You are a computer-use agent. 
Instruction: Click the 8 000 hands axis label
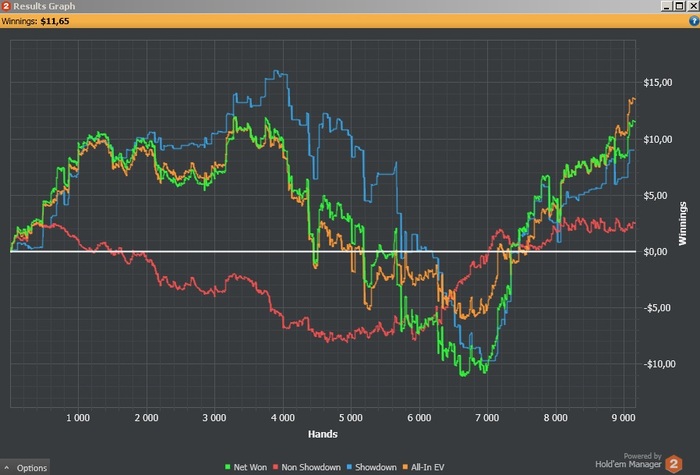pos(555,418)
